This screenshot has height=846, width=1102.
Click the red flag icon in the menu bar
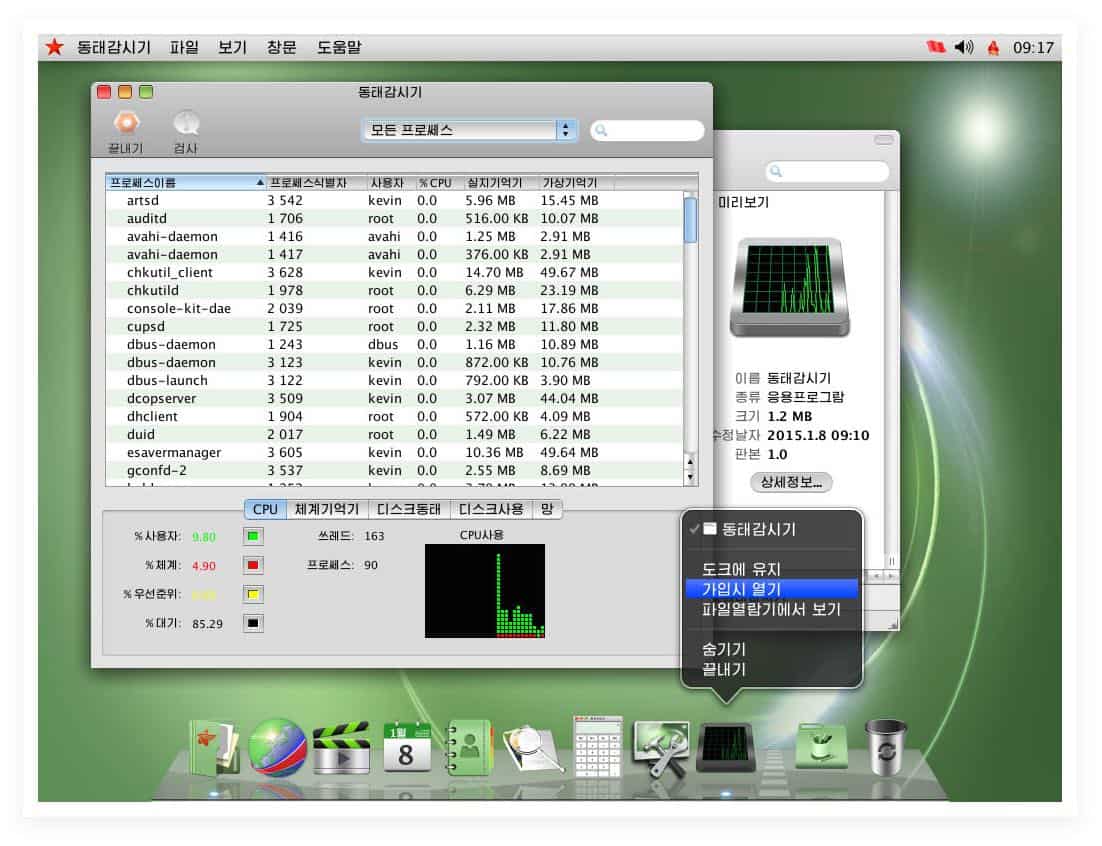coord(935,47)
